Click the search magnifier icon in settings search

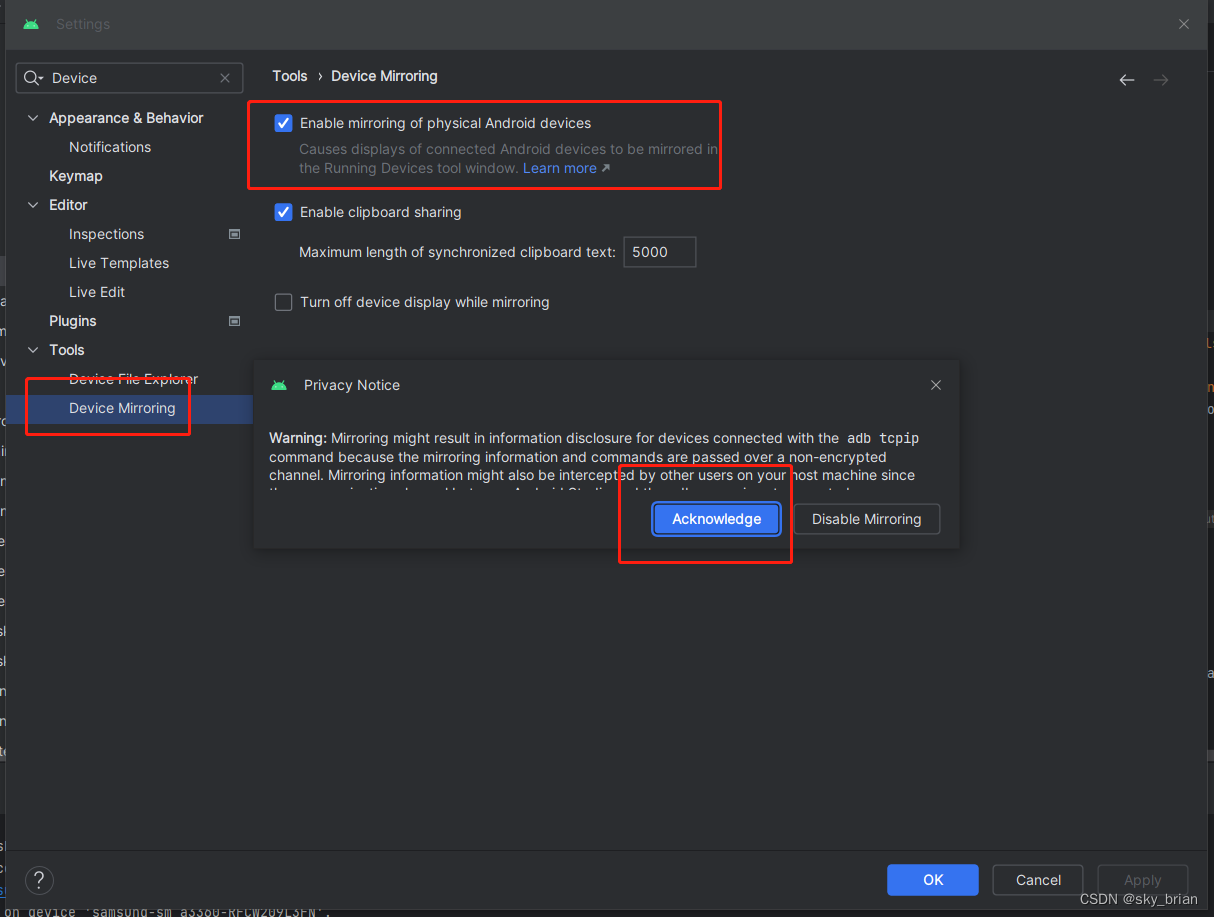[33, 78]
